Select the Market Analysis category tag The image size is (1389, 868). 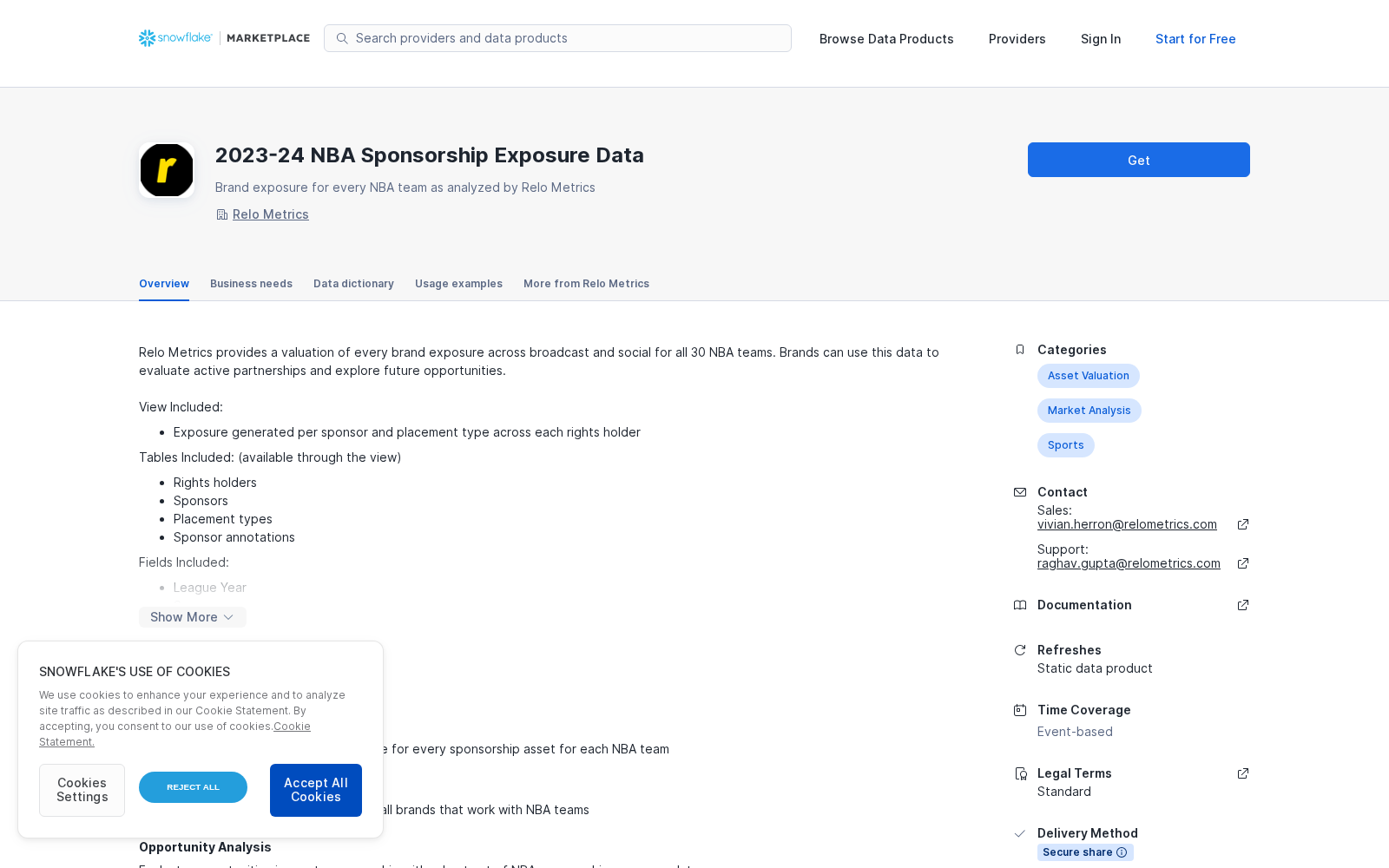click(x=1089, y=411)
